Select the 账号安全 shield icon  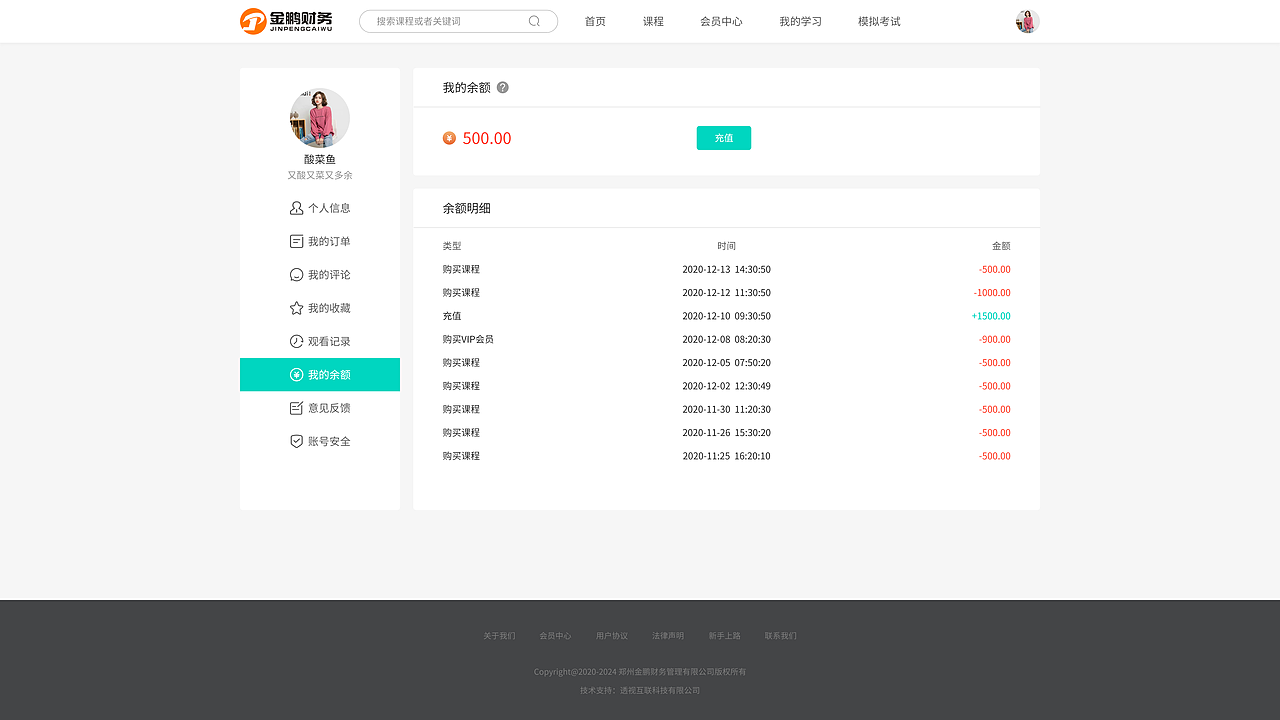(x=295, y=440)
